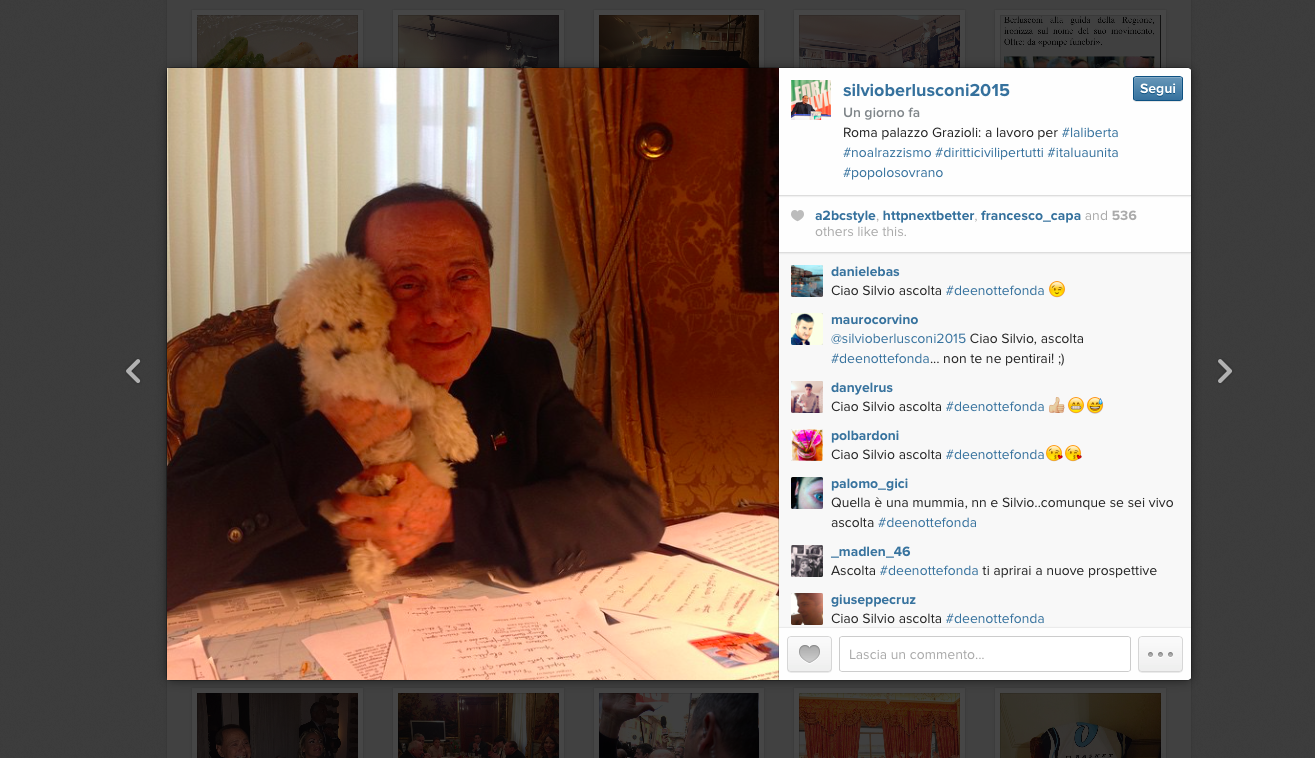This screenshot has width=1315, height=758.
Task: Go to the next photo arrow
Action: [1224, 371]
